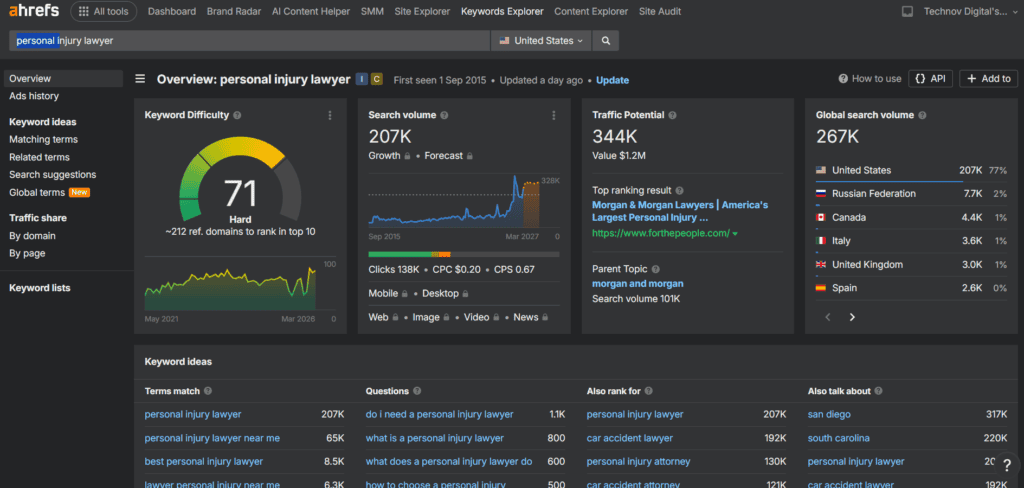Open Search volume three-dot menu

point(554,115)
